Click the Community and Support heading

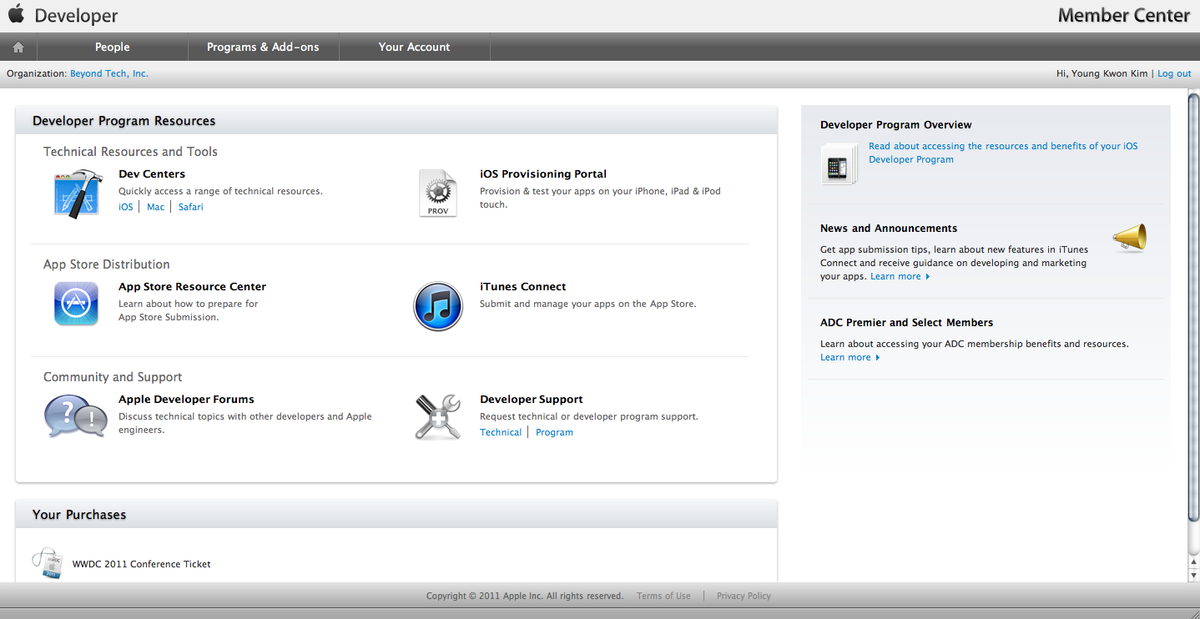(x=113, y=377)
